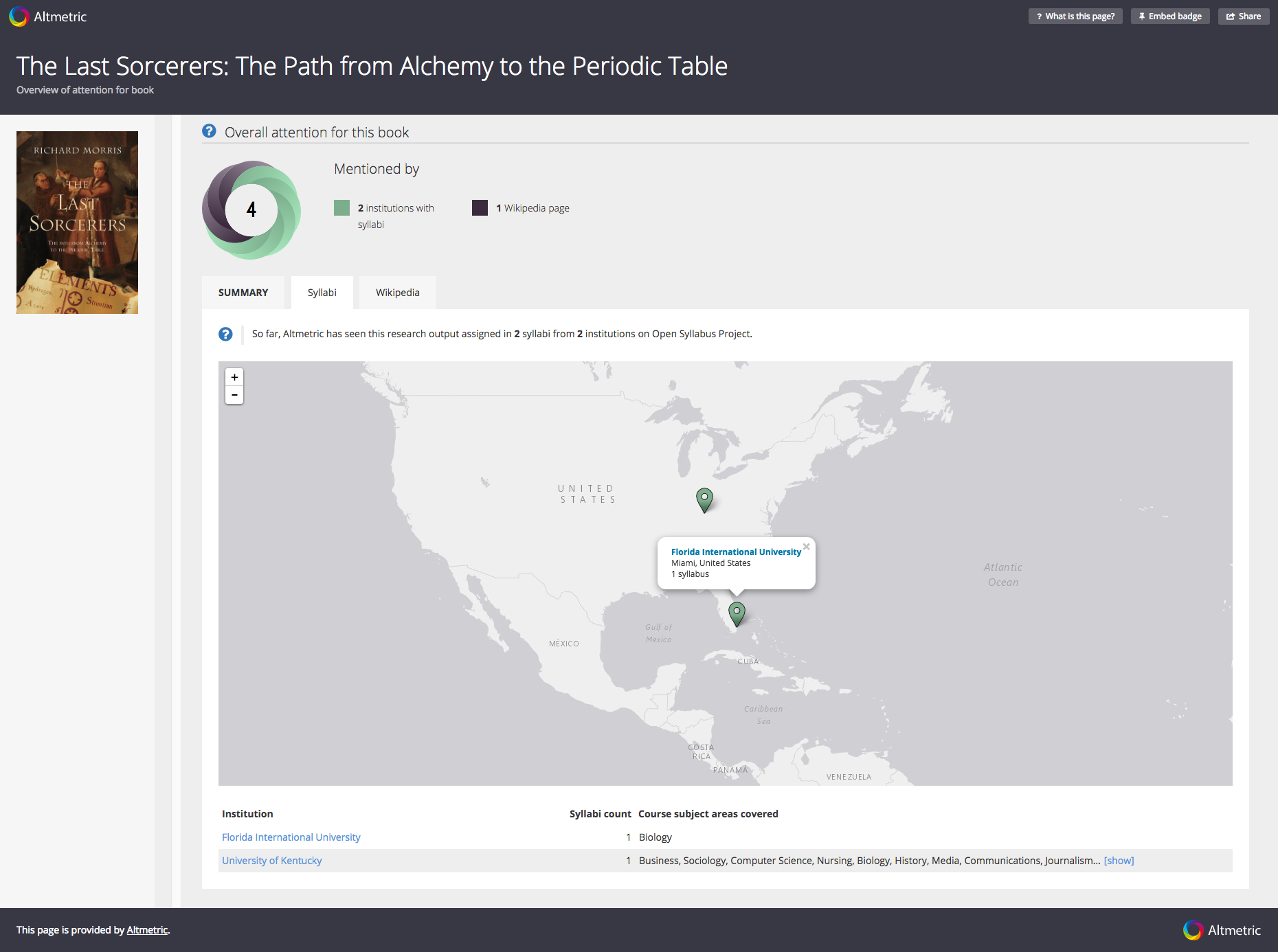Screen dimensions: 1278x952
Task: Click the Altmetric donut score badge
Action: click(251, 209)
